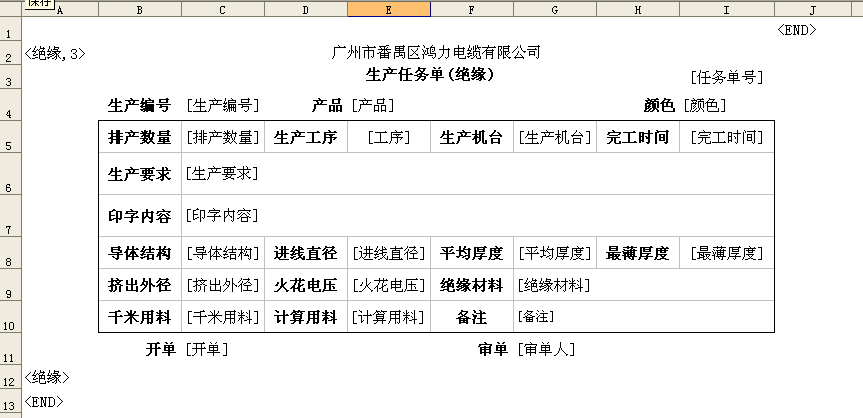Click the [平均厚度] placeholder cell
This screenshot has width=863, height=418.
coord(555,253)
